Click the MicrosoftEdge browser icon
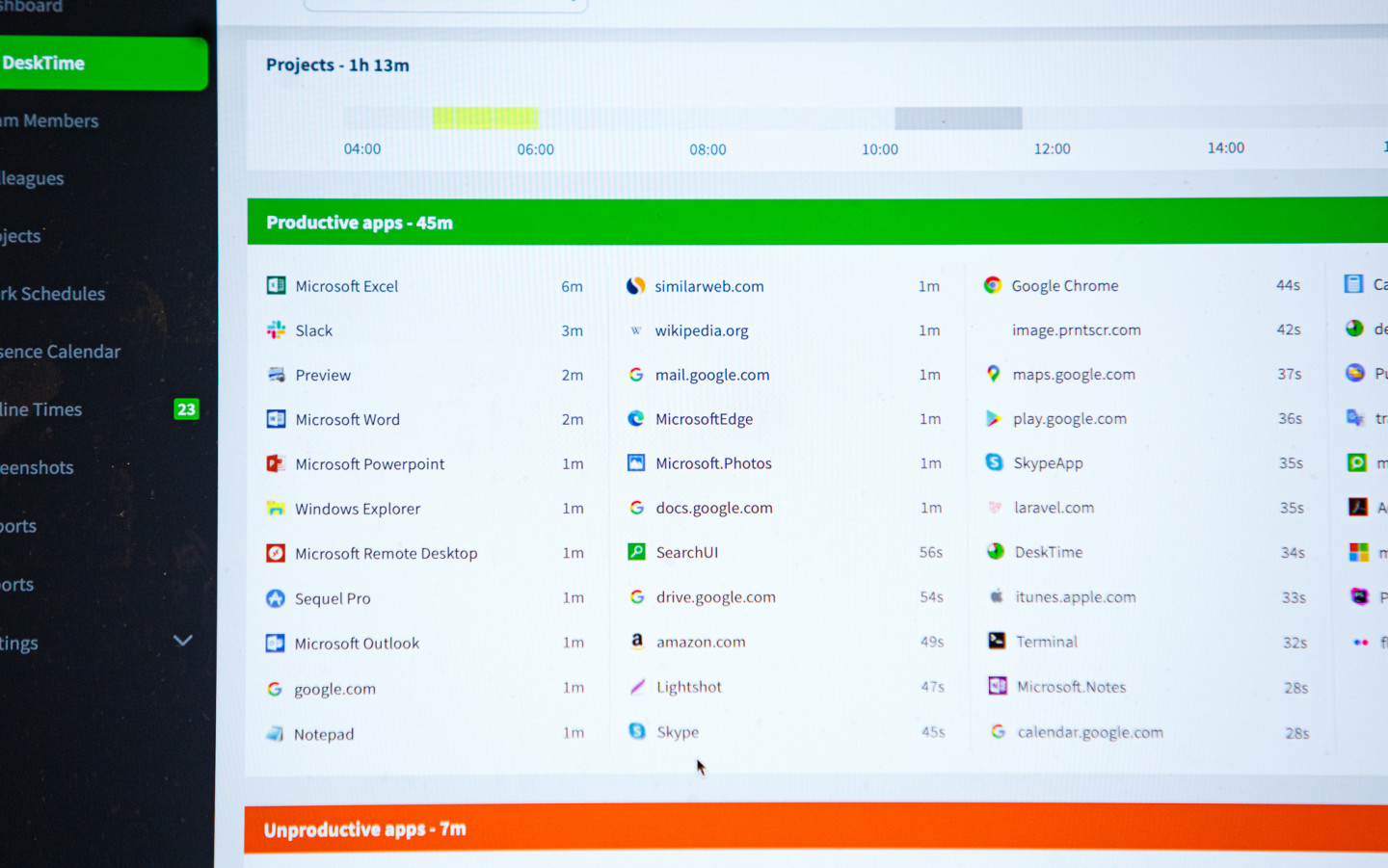The image size is (1388, 868). 636,419
